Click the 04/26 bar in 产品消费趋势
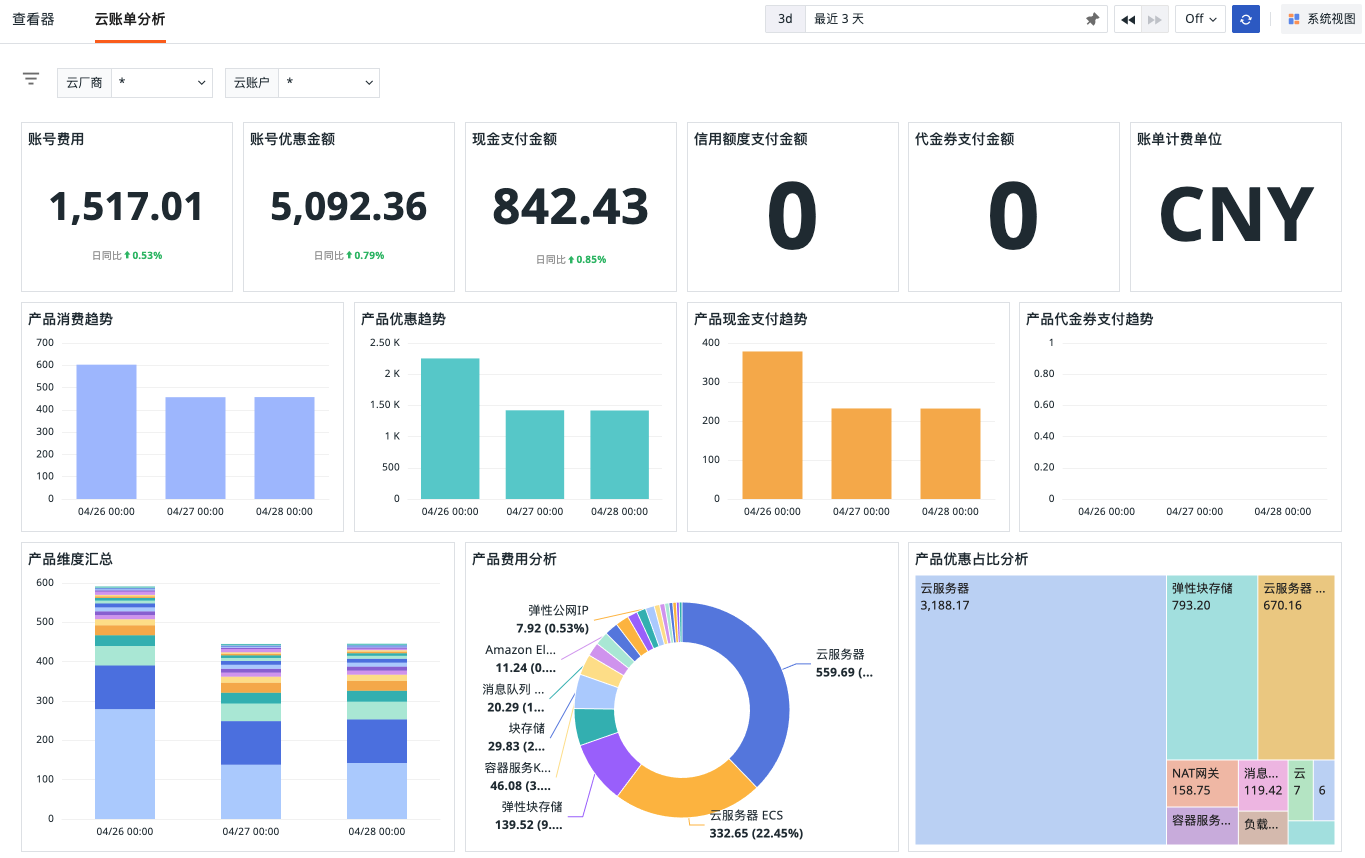 tap(106, 431)
